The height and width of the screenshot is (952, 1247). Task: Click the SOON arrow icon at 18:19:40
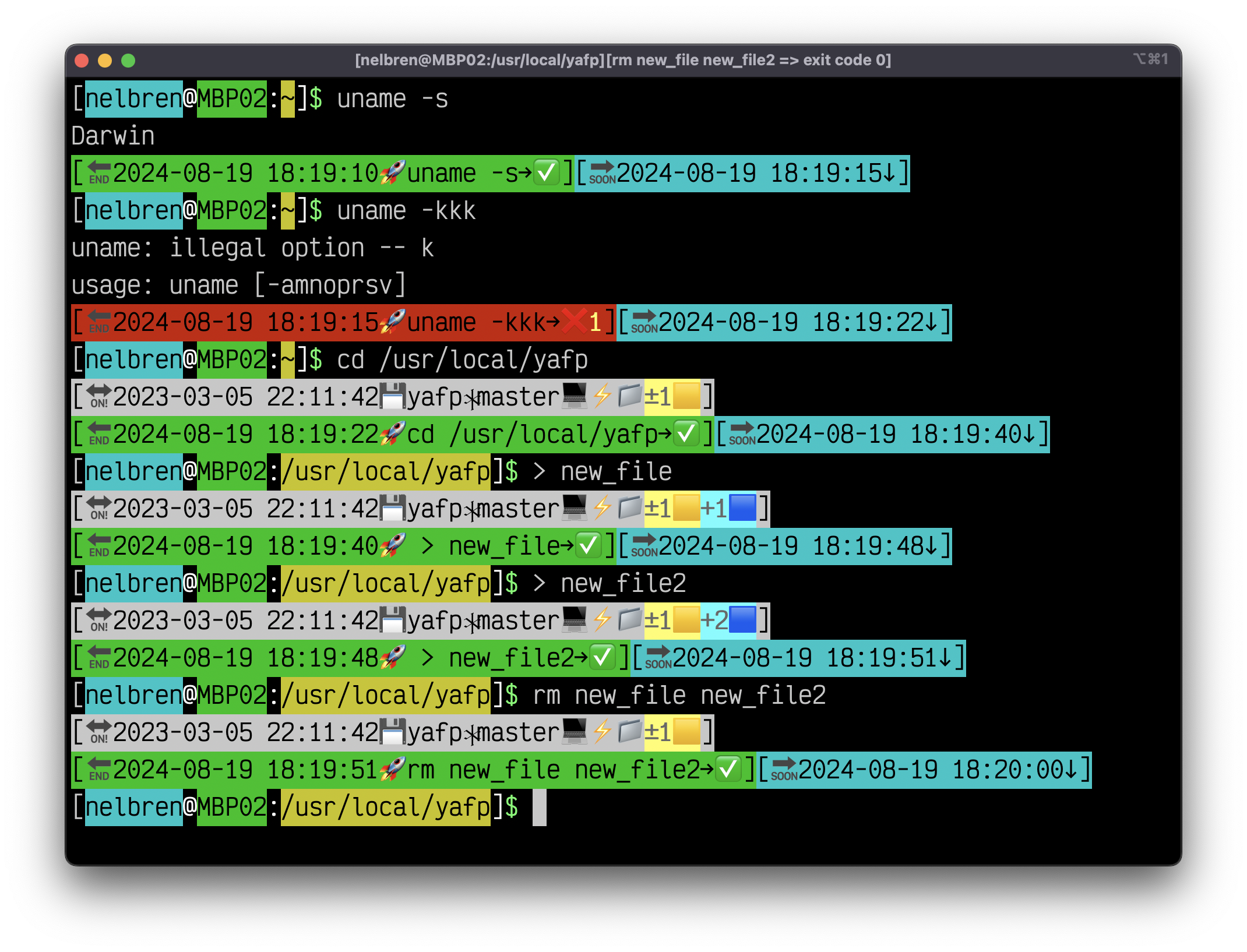[742, 434]
